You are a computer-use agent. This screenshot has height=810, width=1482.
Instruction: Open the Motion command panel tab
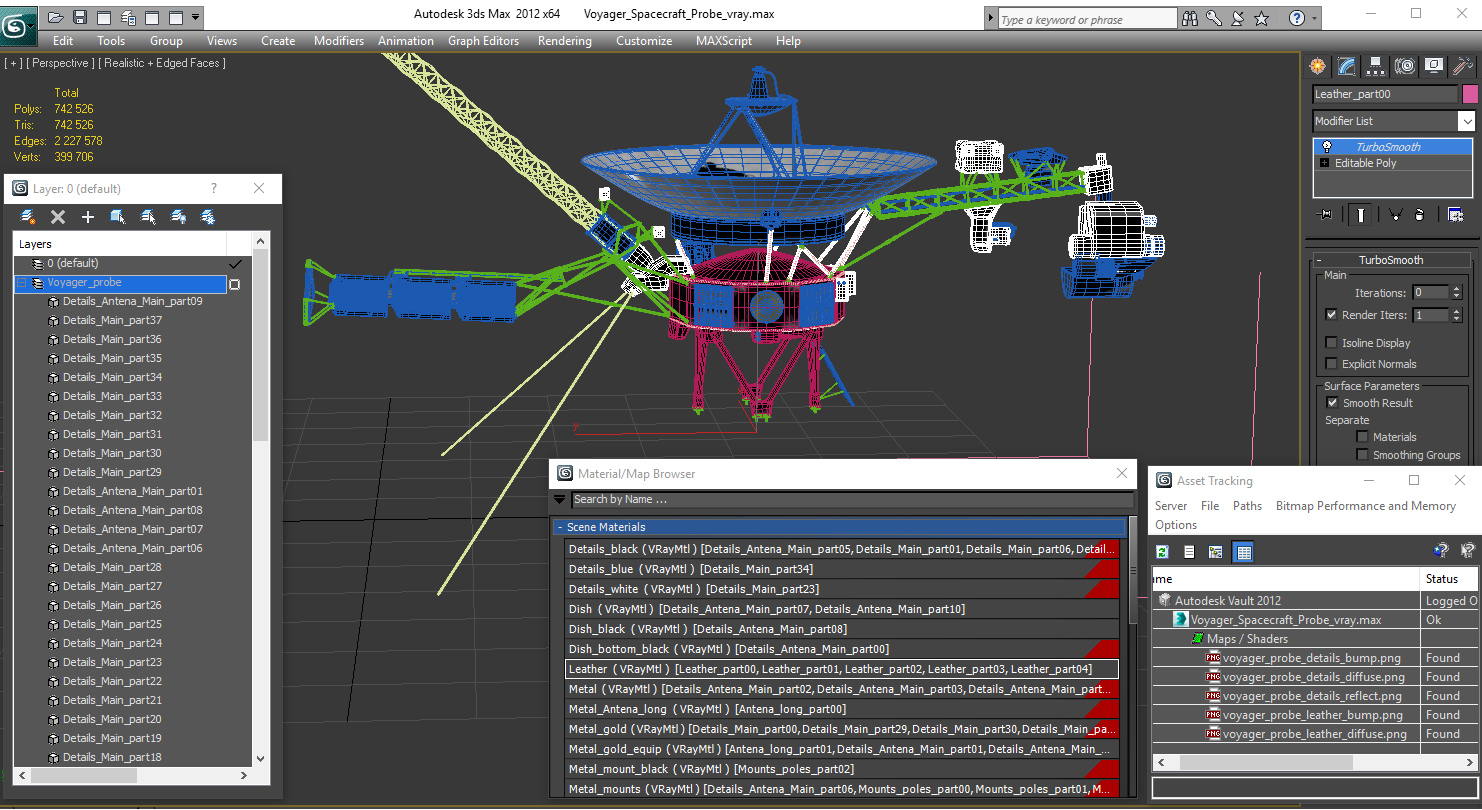(1405, 66)
